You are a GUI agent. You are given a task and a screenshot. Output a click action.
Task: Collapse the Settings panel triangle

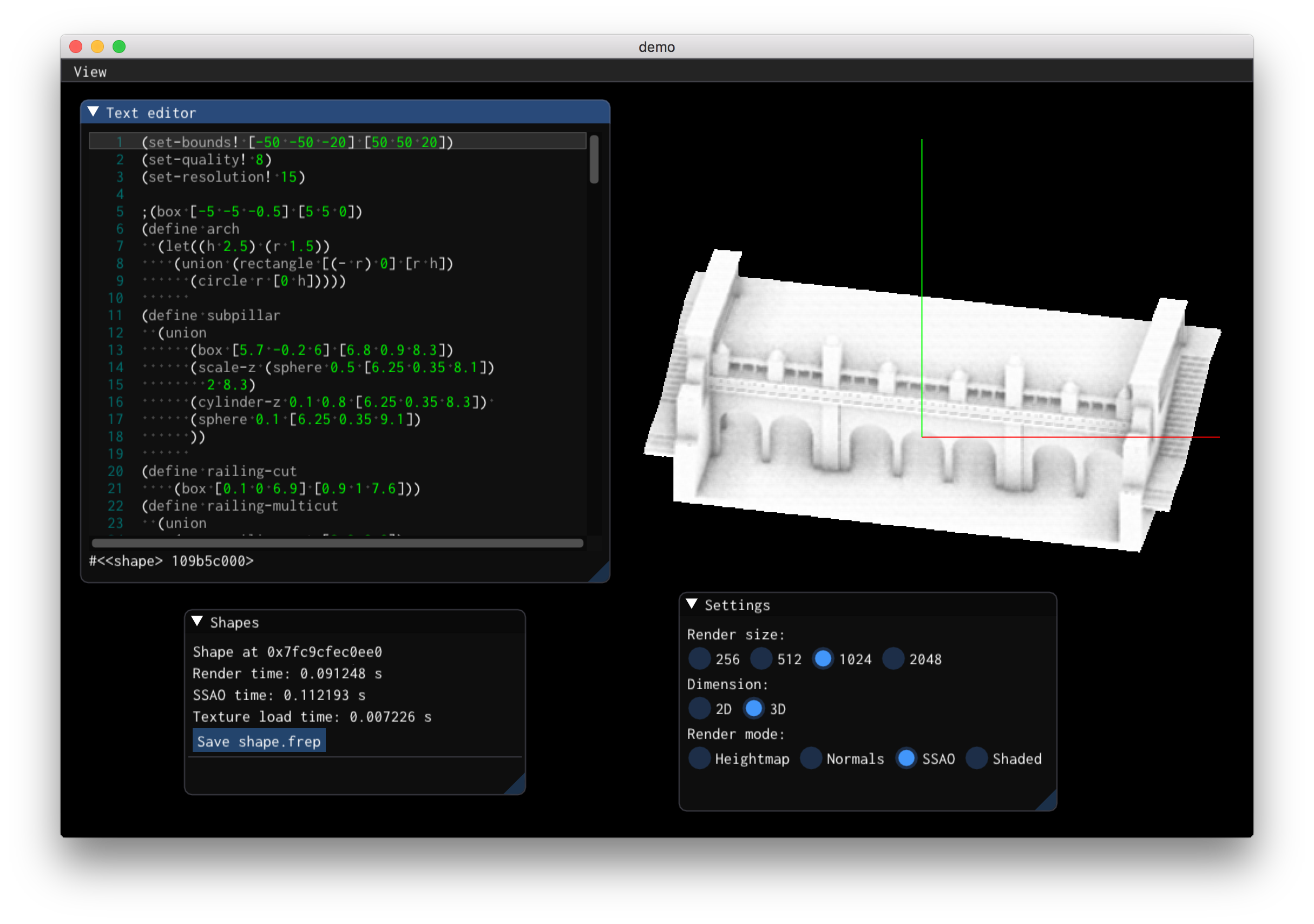691,604
